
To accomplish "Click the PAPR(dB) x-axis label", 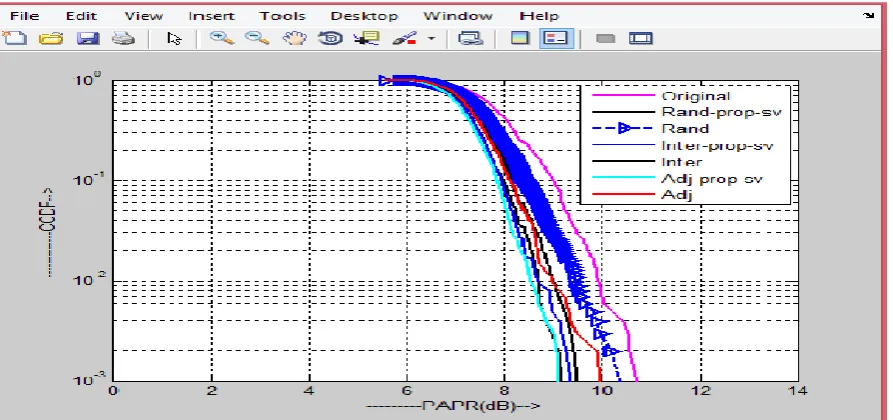I will pos(452,406).
